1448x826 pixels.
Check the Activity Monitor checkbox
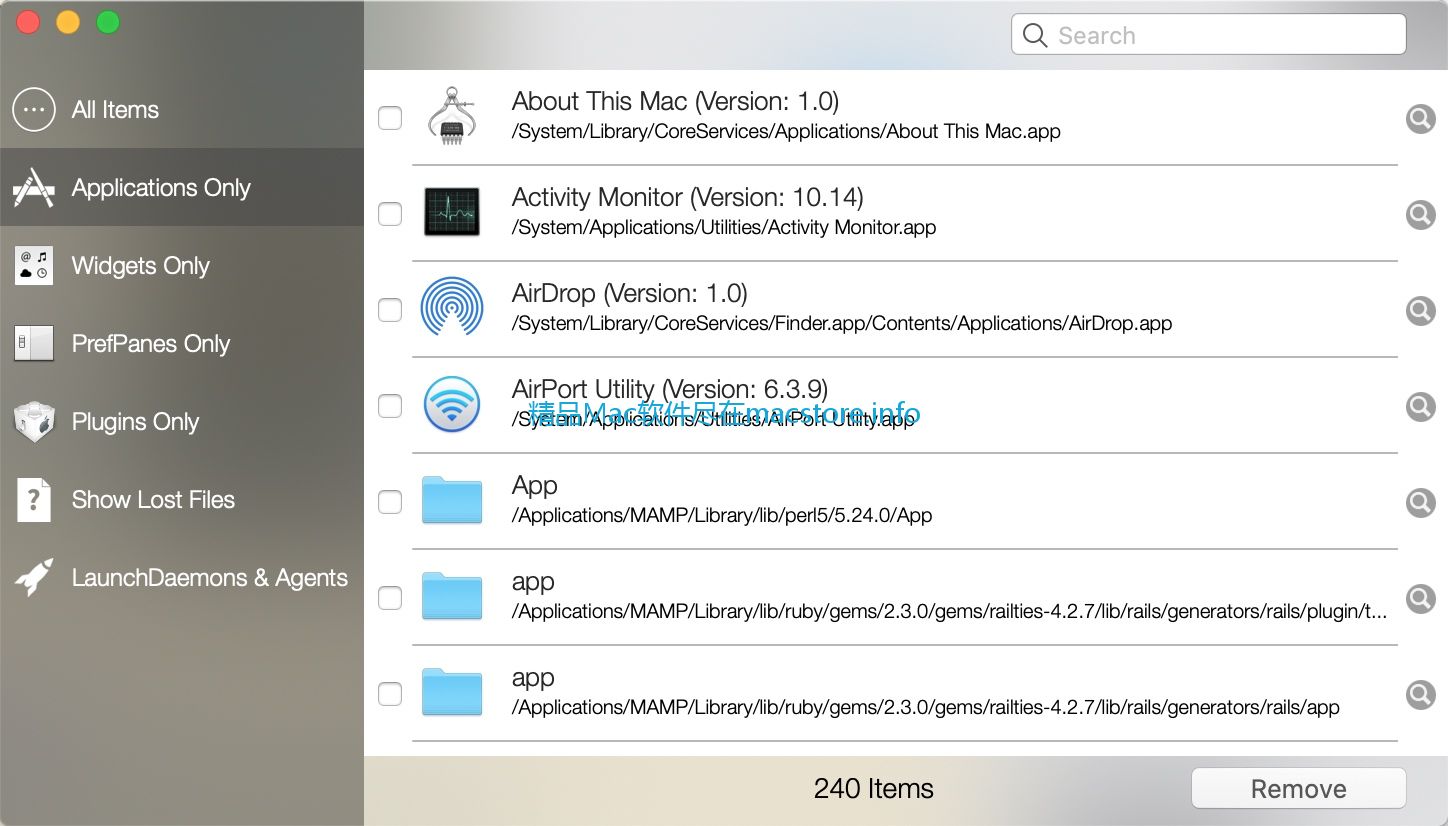point(390,214)
